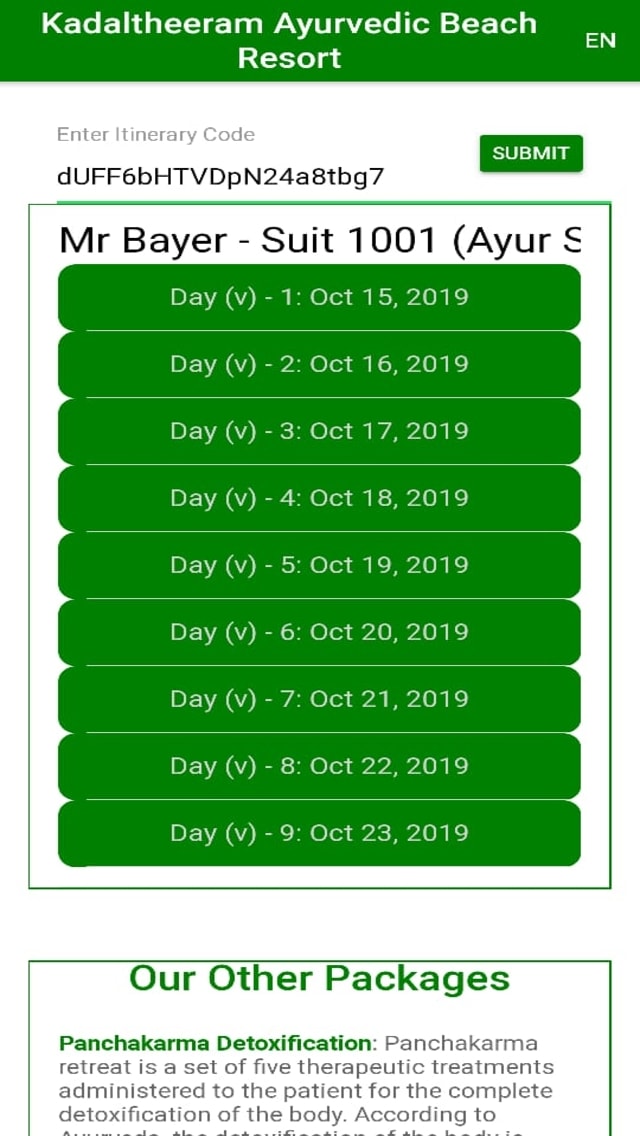Click the Our Other Packages heading
Viewport: 640px width, 1136px height.
point(319,978)
